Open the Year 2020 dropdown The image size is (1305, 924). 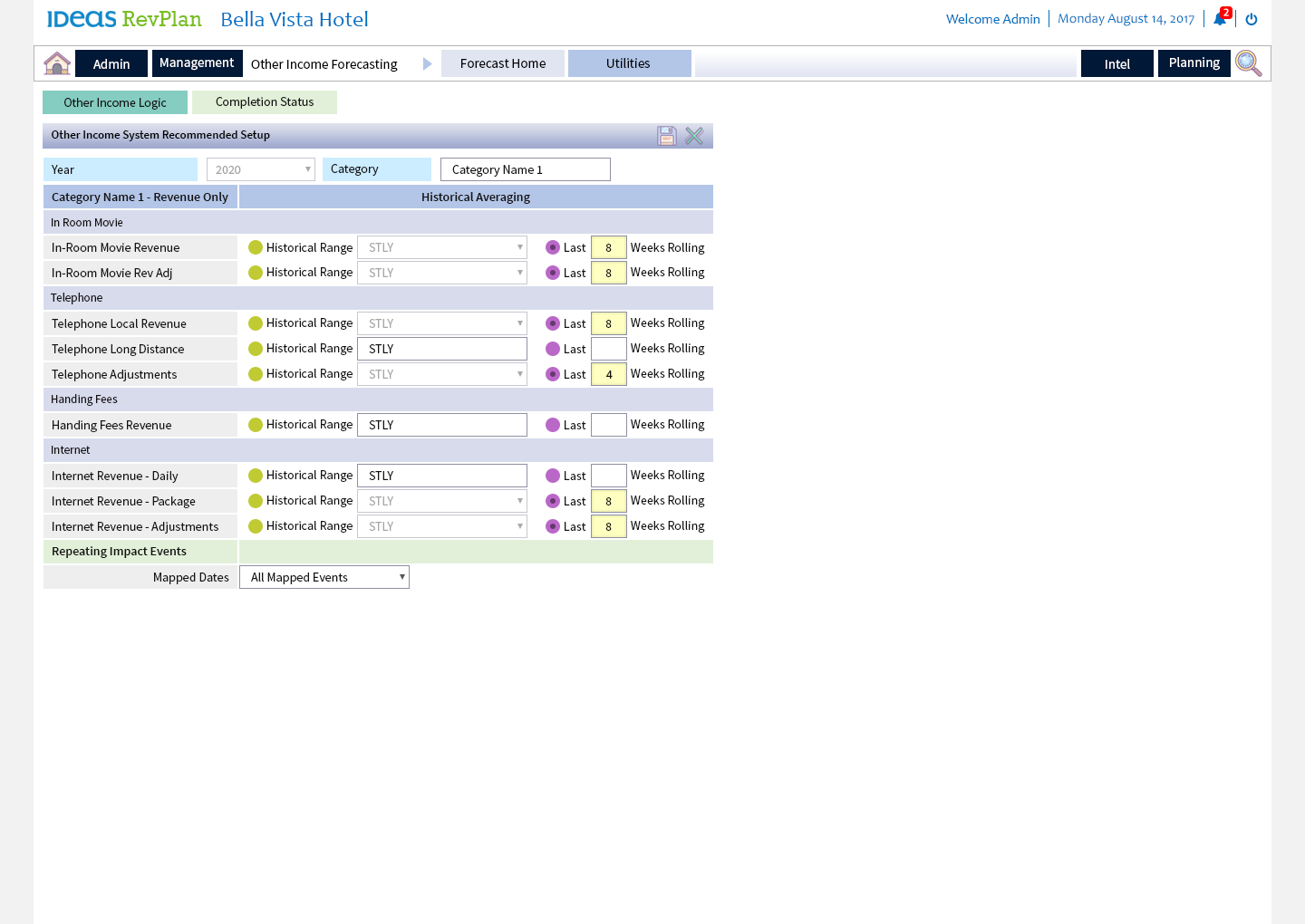click(261, 169)
